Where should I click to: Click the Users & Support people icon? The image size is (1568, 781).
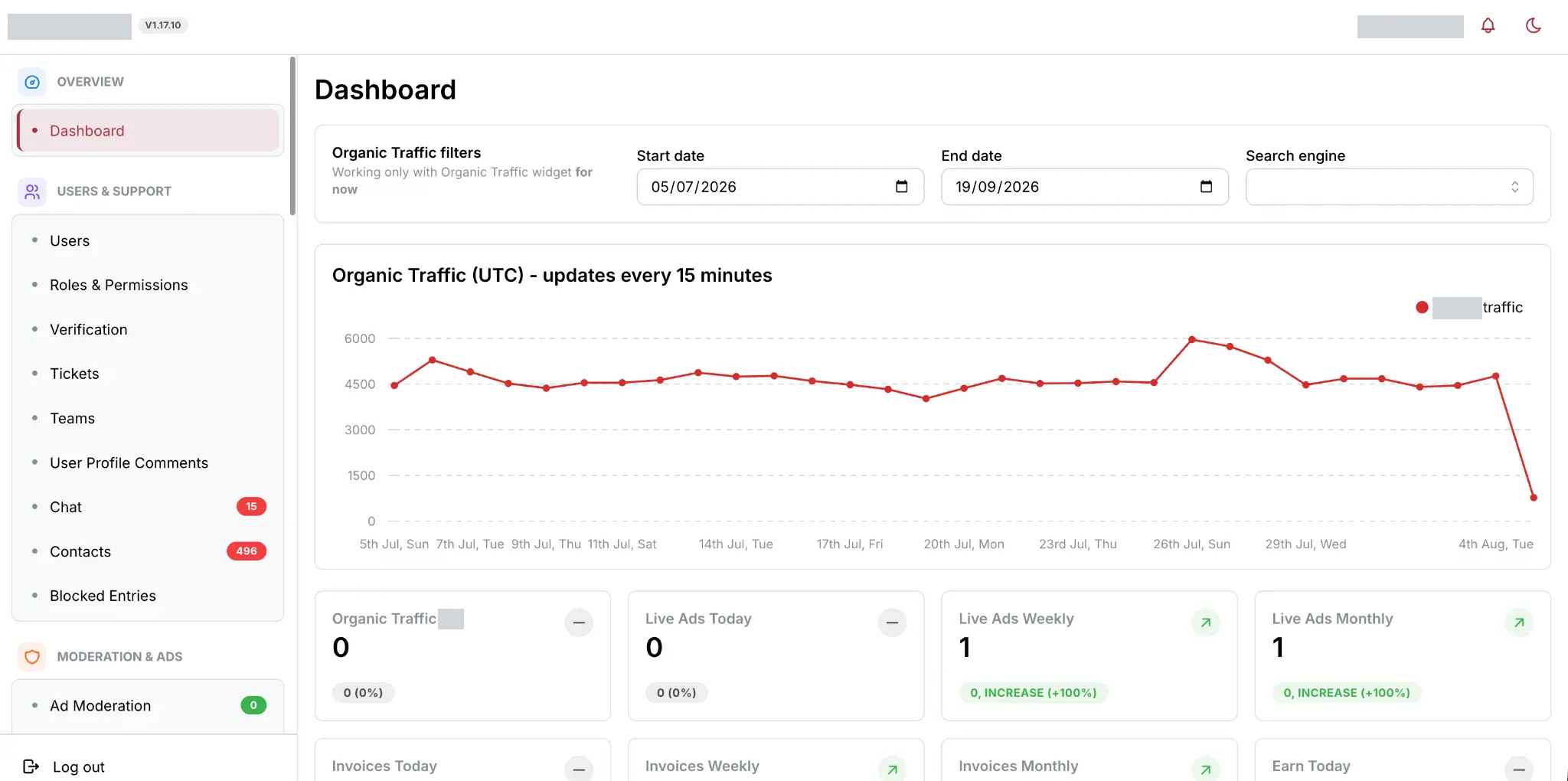pos(32,191)
